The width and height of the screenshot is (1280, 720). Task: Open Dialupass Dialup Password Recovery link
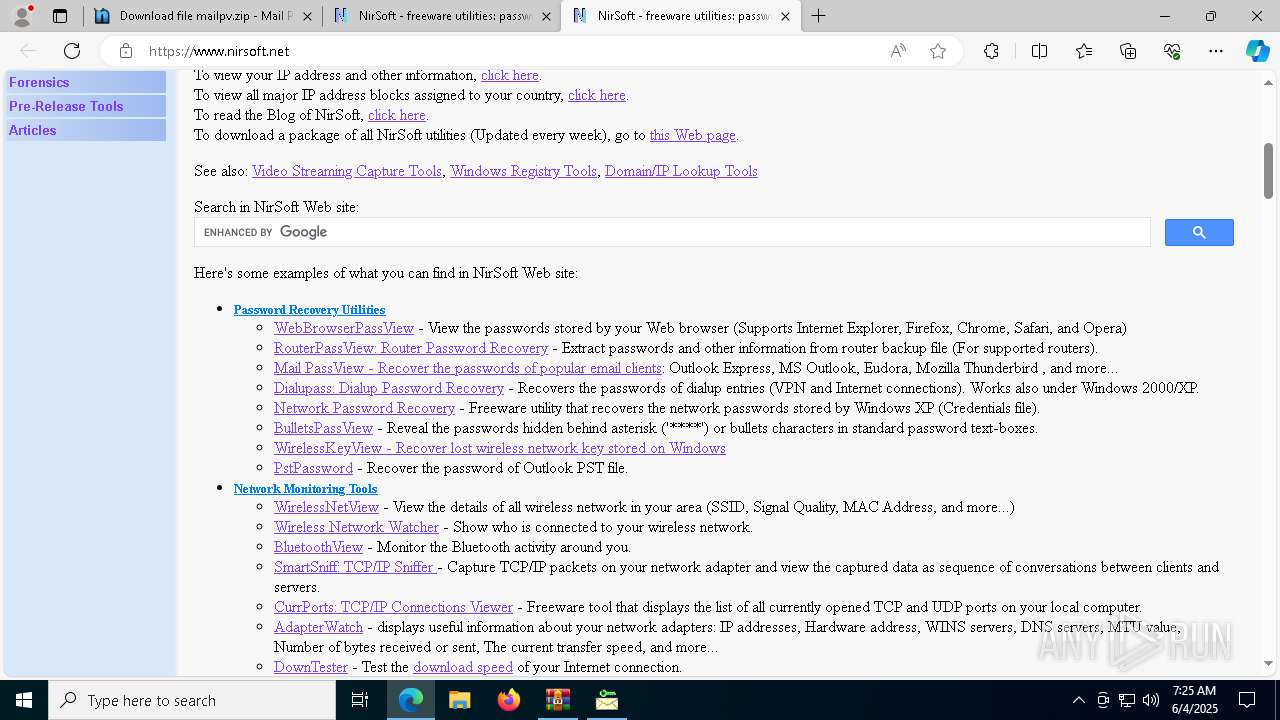pyautogui.click(x=389, y=388)
